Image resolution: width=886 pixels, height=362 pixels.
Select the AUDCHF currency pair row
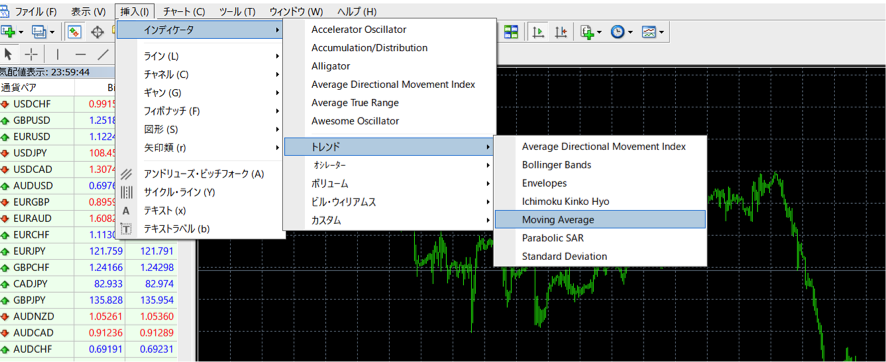[x=89, y=348]
